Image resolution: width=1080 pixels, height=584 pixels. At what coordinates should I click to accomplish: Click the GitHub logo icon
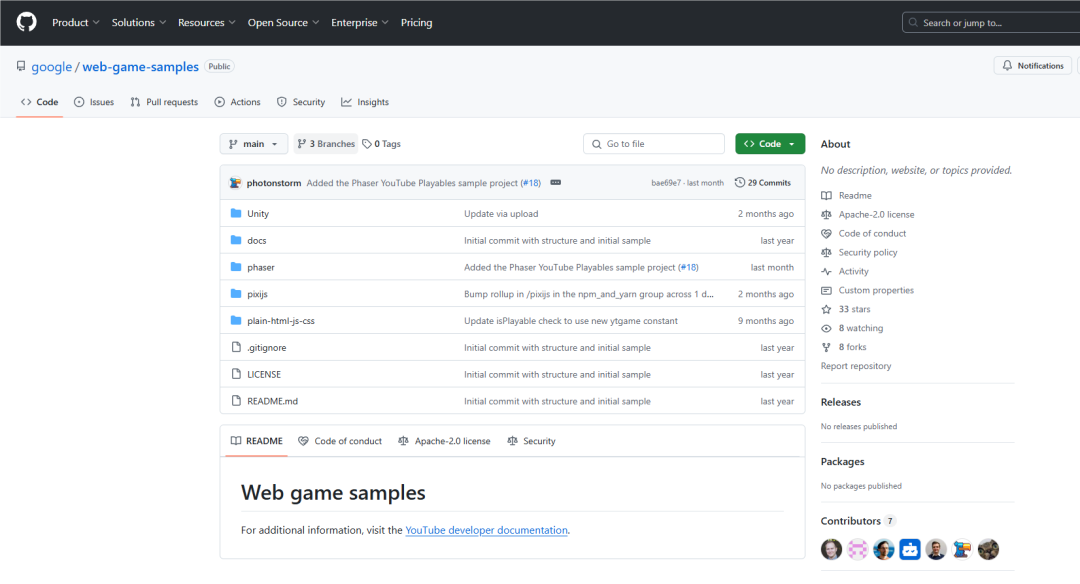(x=26, y=22)
